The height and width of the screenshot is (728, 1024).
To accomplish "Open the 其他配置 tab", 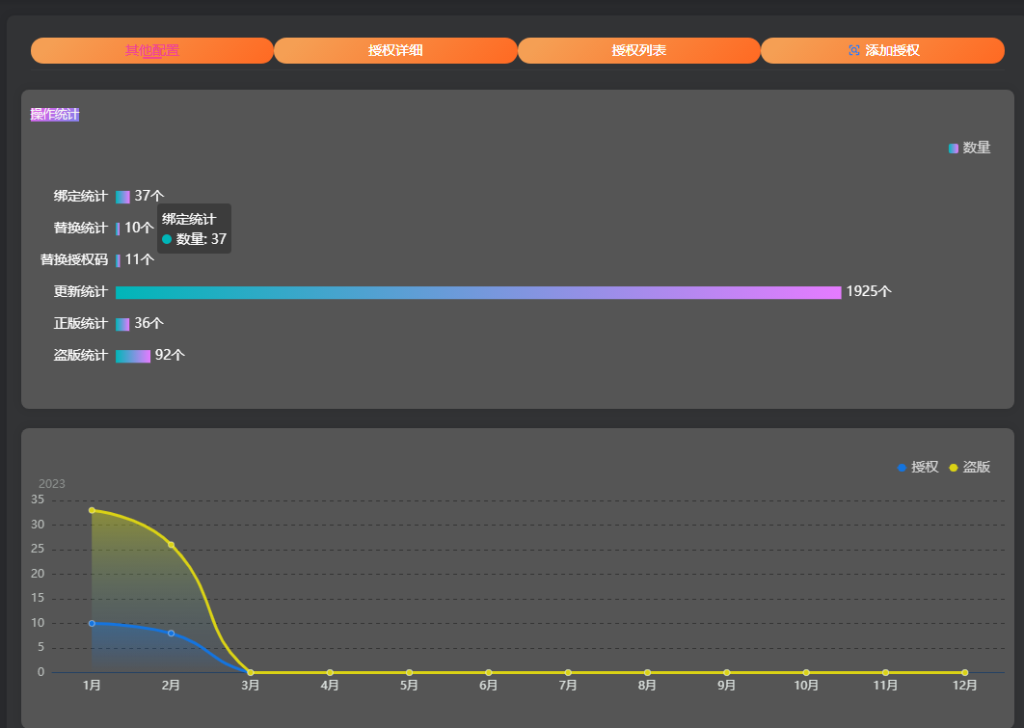I will pyautogui.click(x=152, y=50).
